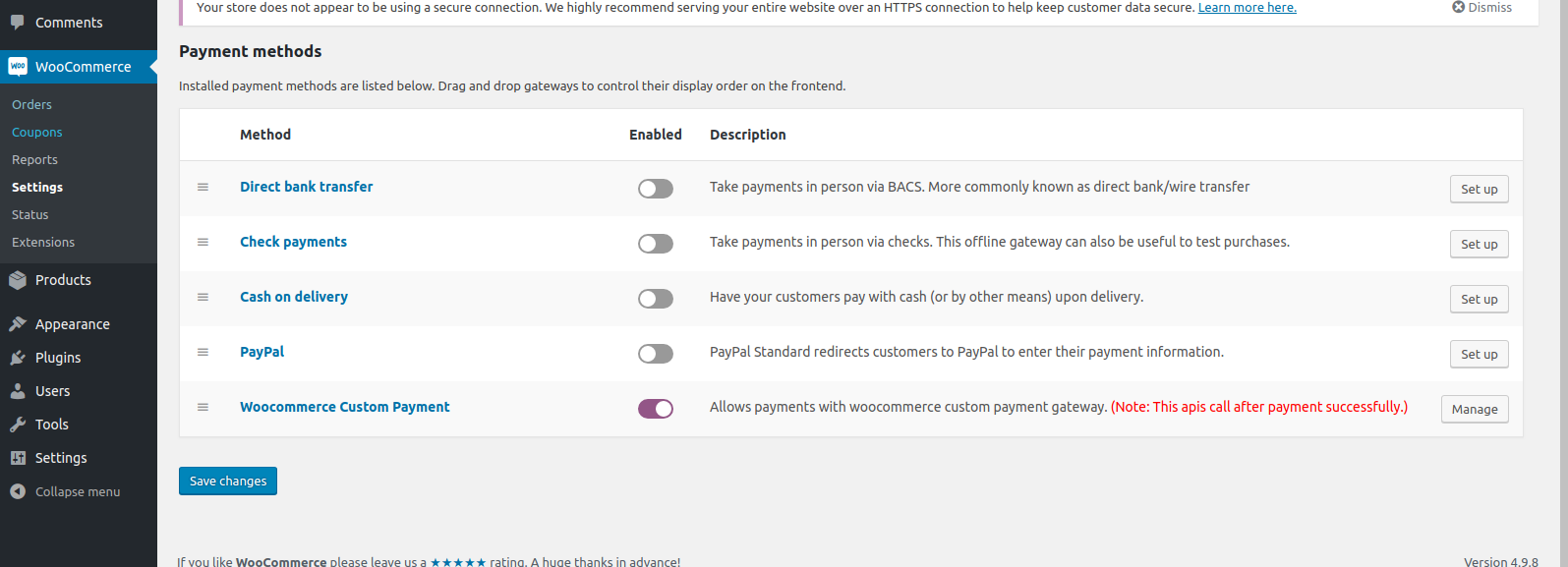Click the Comments speech bubble icon
This screenshot has height=567, width=1568.
click(18, 22)
